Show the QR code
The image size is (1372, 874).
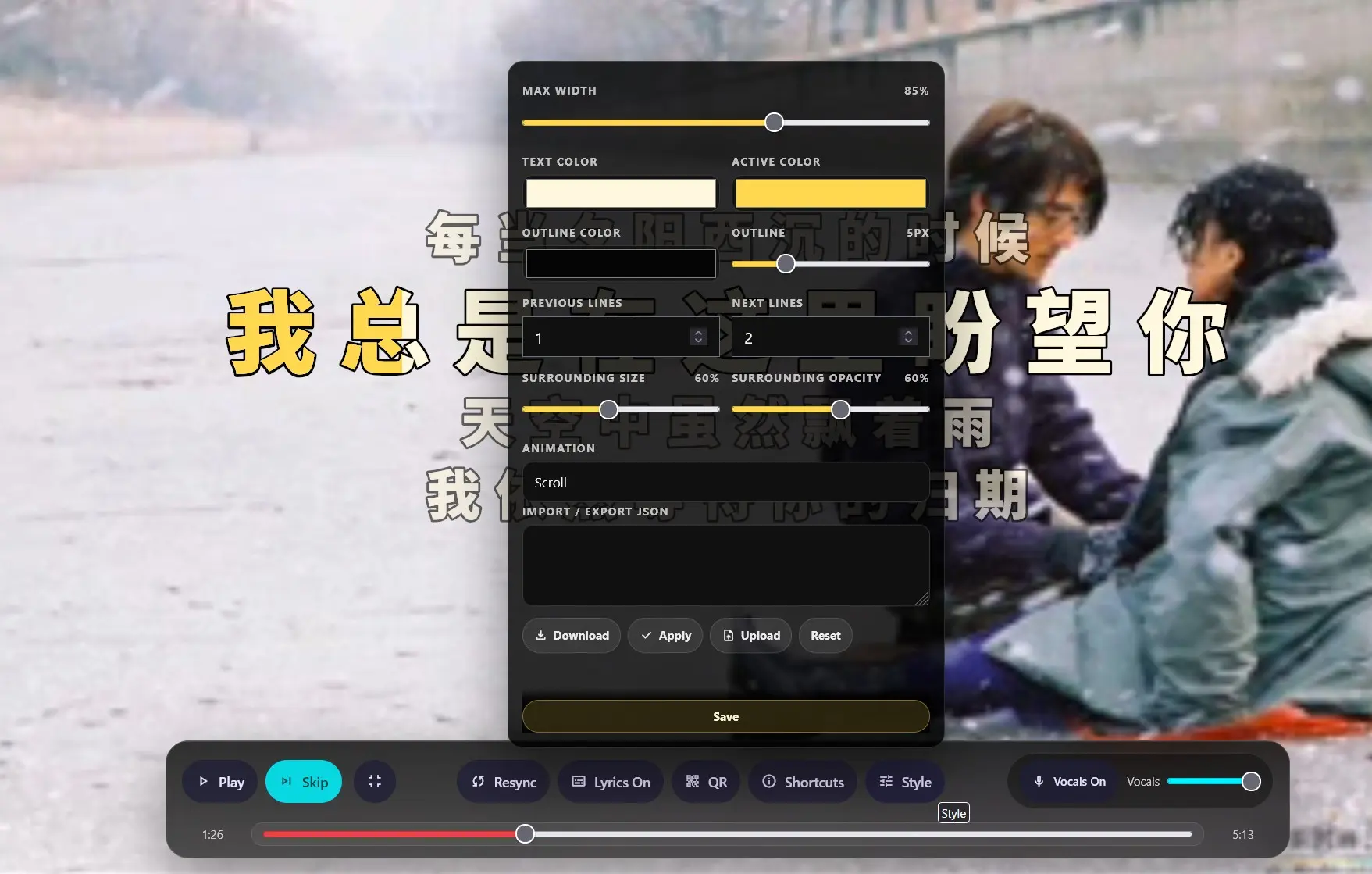click(x=706, y=782)
